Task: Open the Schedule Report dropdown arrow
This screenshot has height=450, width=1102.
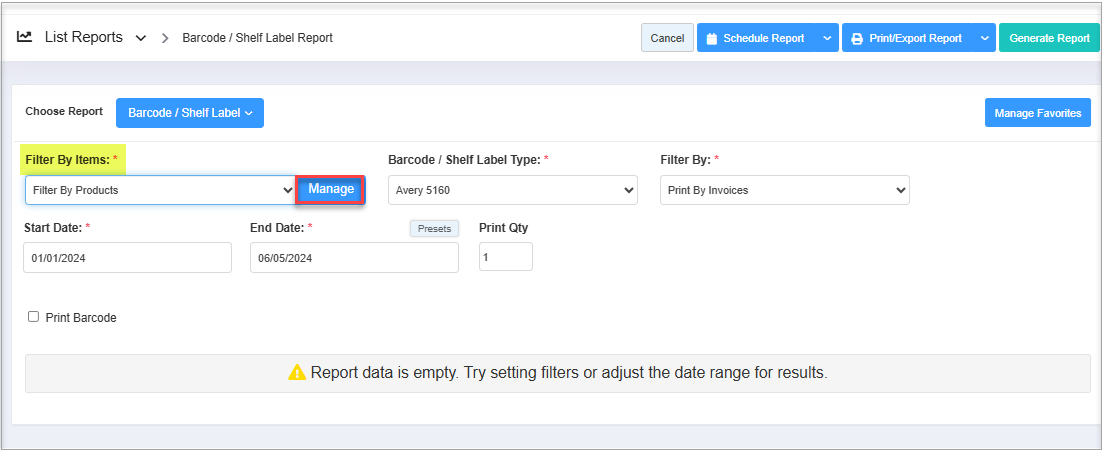Action: [826, 38]
